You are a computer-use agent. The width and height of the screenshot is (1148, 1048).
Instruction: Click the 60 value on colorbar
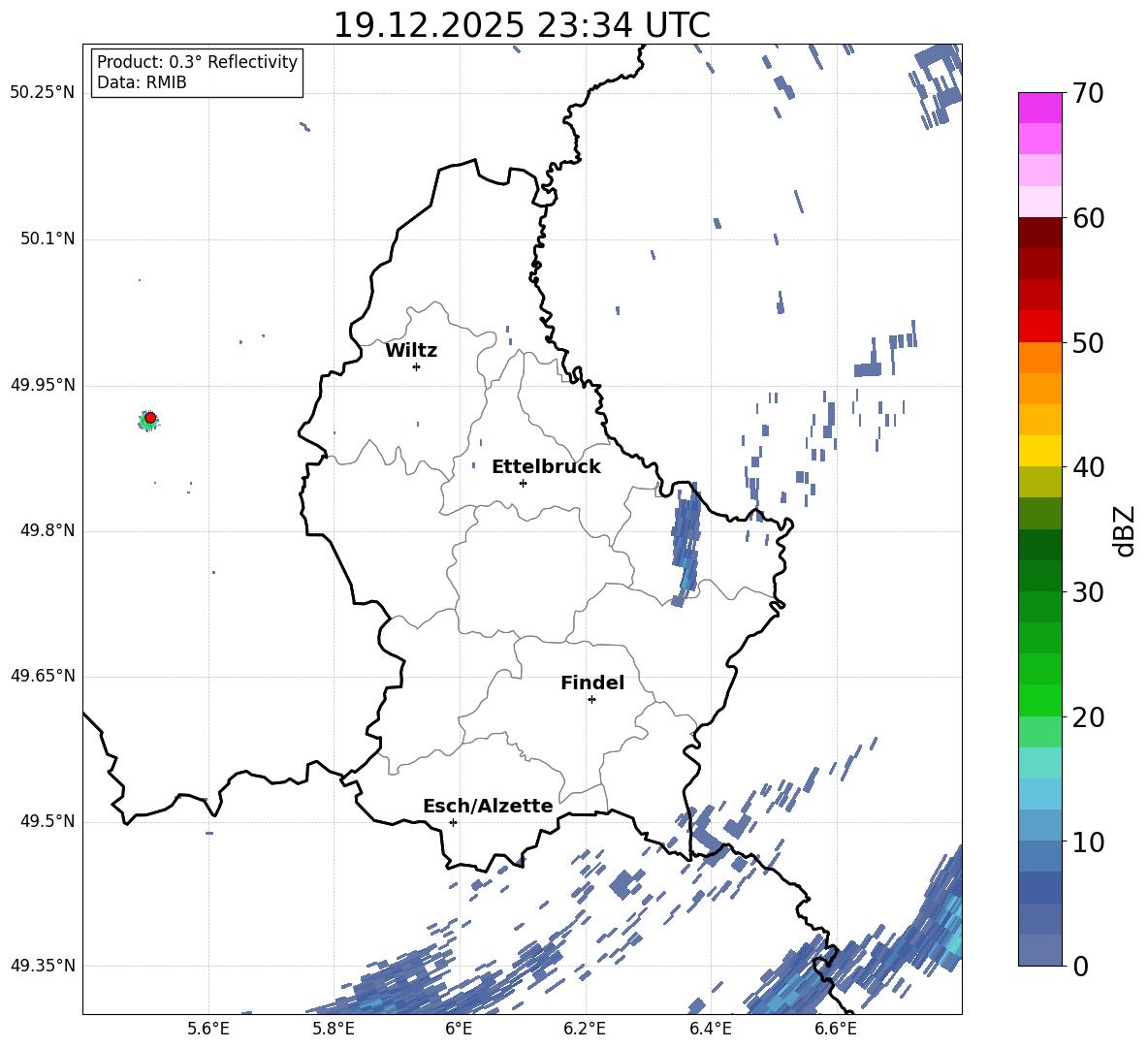[1088, 218]
